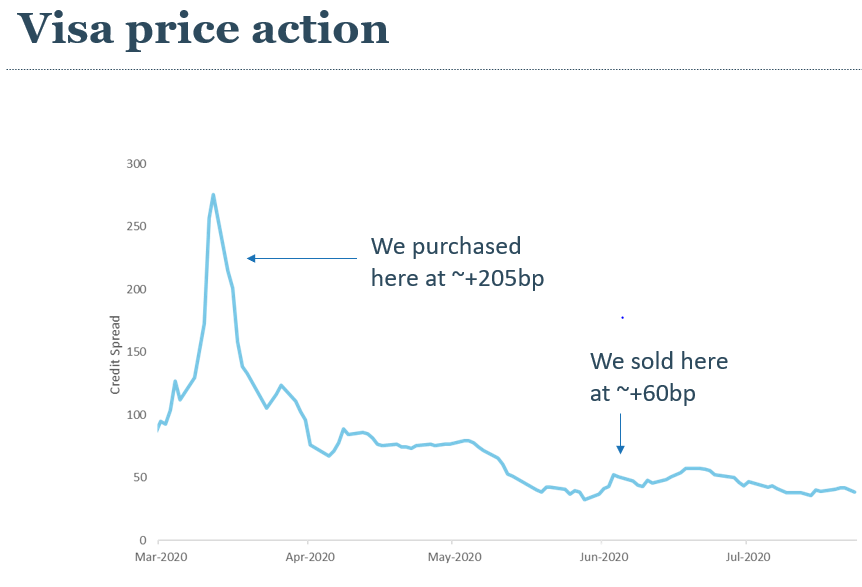This screenshot has width=862, height=587.
Task: Click the Apr-2020 label on the x-axis
Action: pyautogui.click(x=308, y=556)
